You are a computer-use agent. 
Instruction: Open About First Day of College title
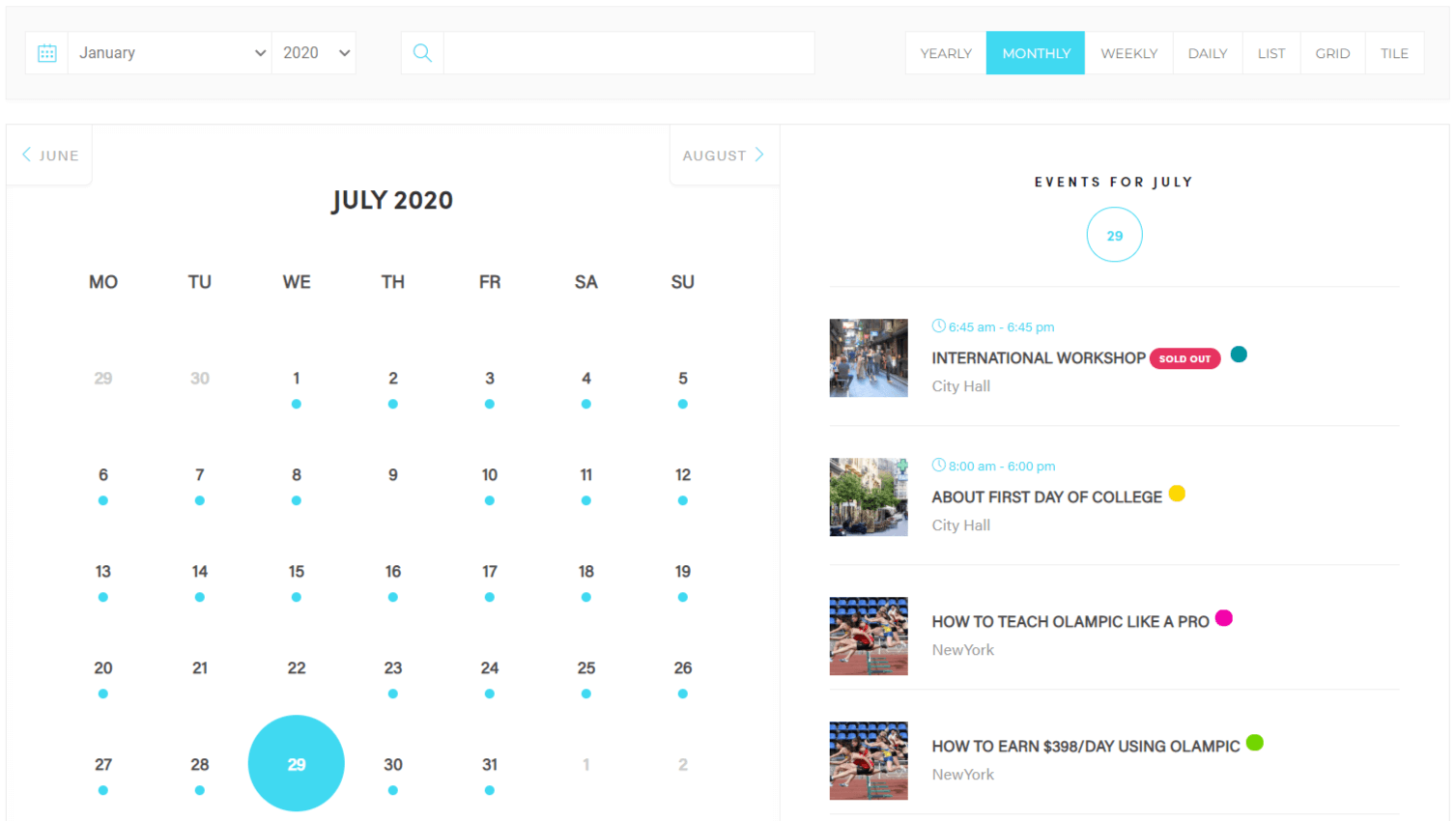(1047, 497)
